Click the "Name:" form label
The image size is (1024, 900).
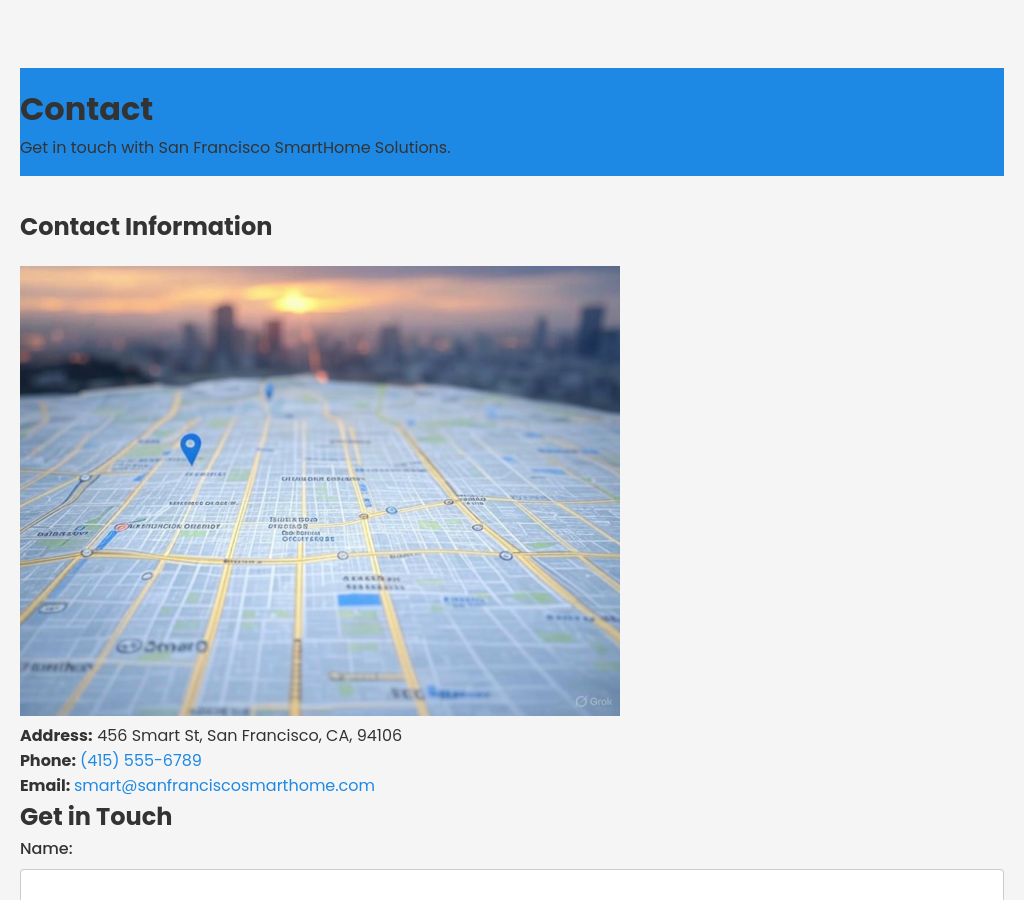pyautogui.click(x=46, y=849)
